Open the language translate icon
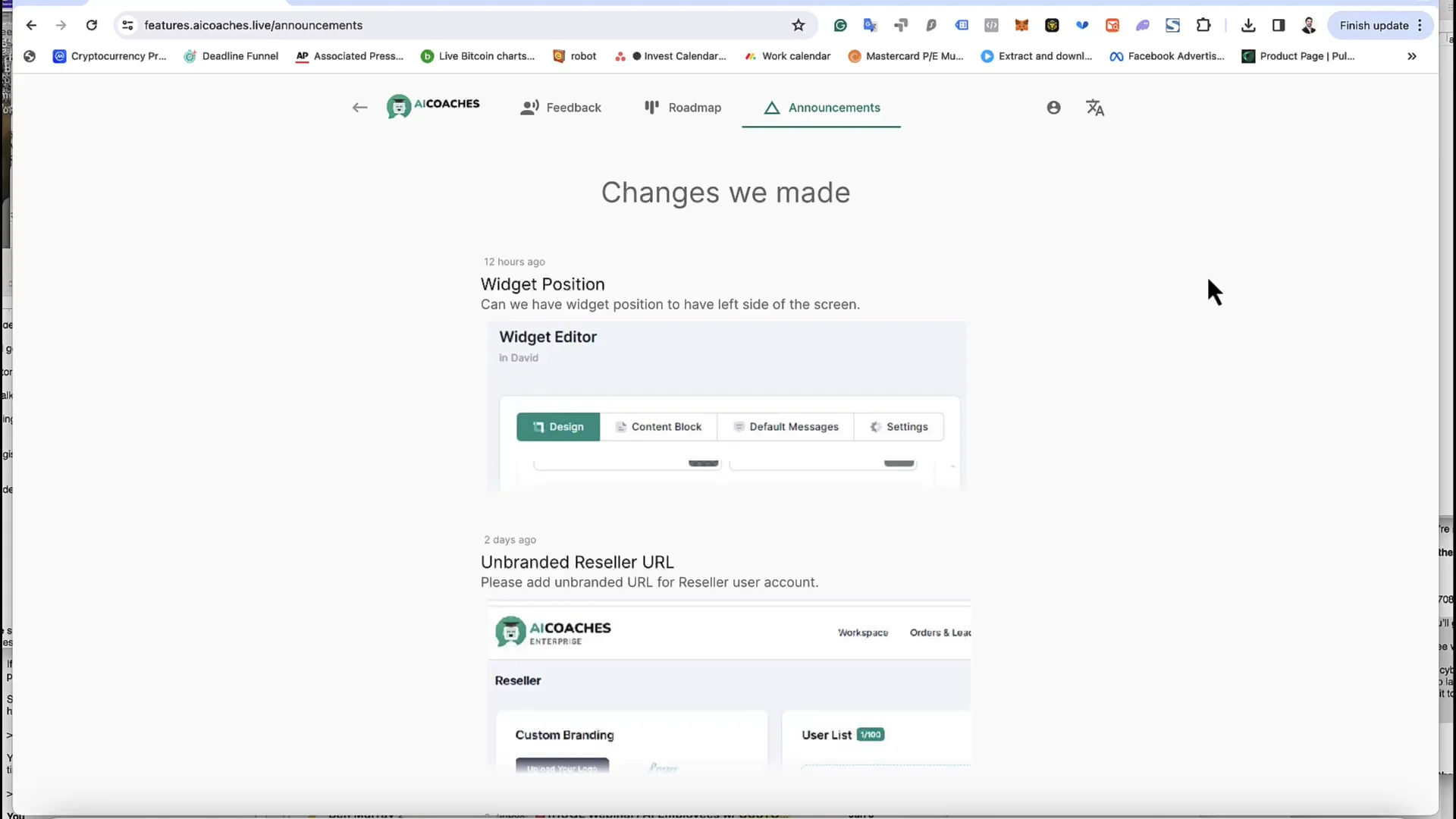This screenshot has width=1456, height=819. (1095, 108)
